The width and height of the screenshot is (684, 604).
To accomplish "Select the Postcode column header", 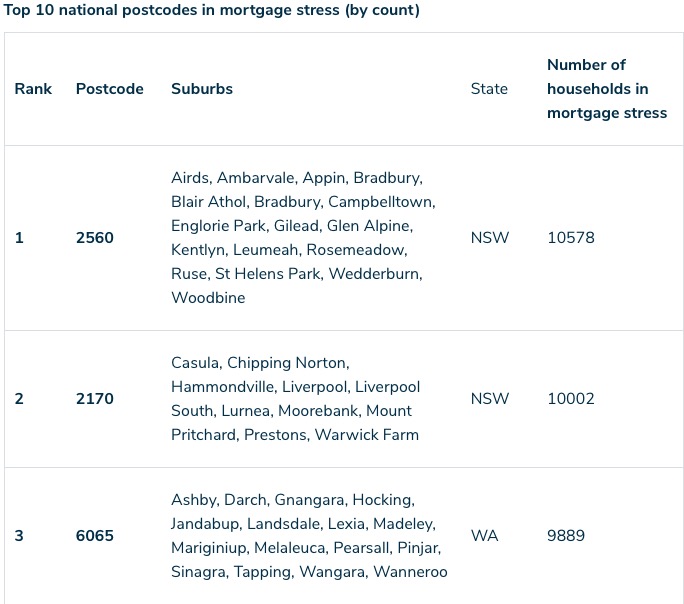I will [109, 89].
